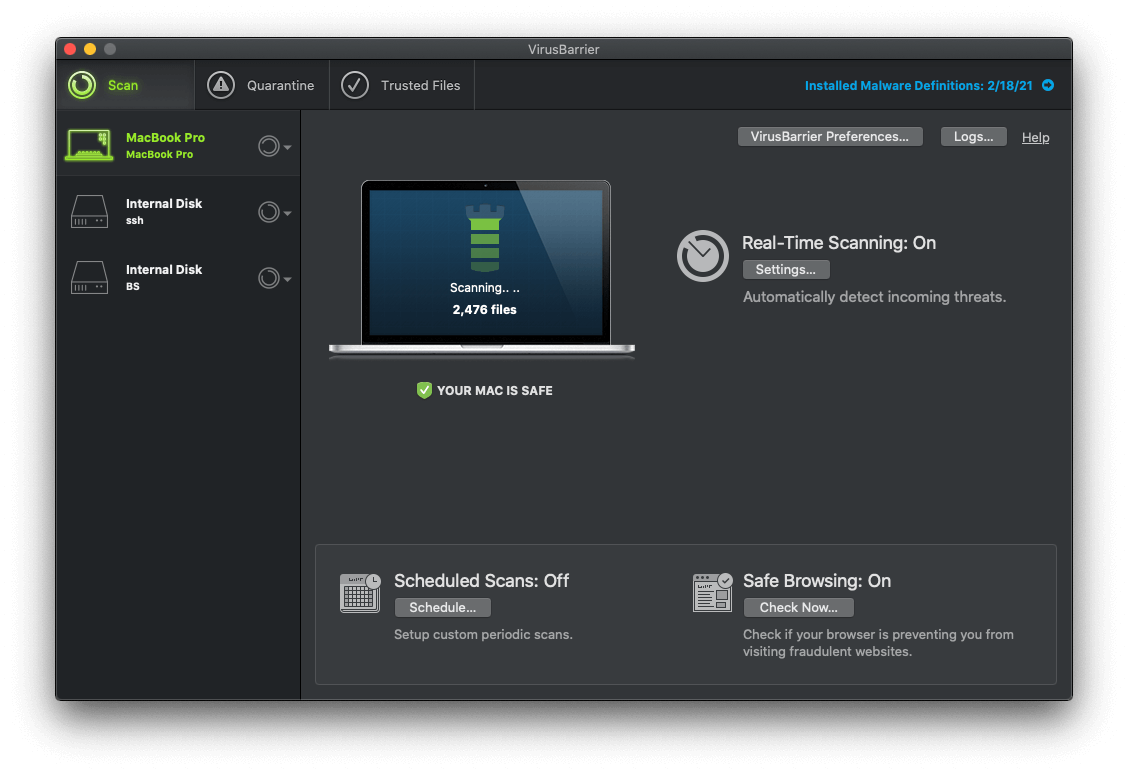
Task: Open the Logs window
Action: pyautogui.click(x=973, y=137)
